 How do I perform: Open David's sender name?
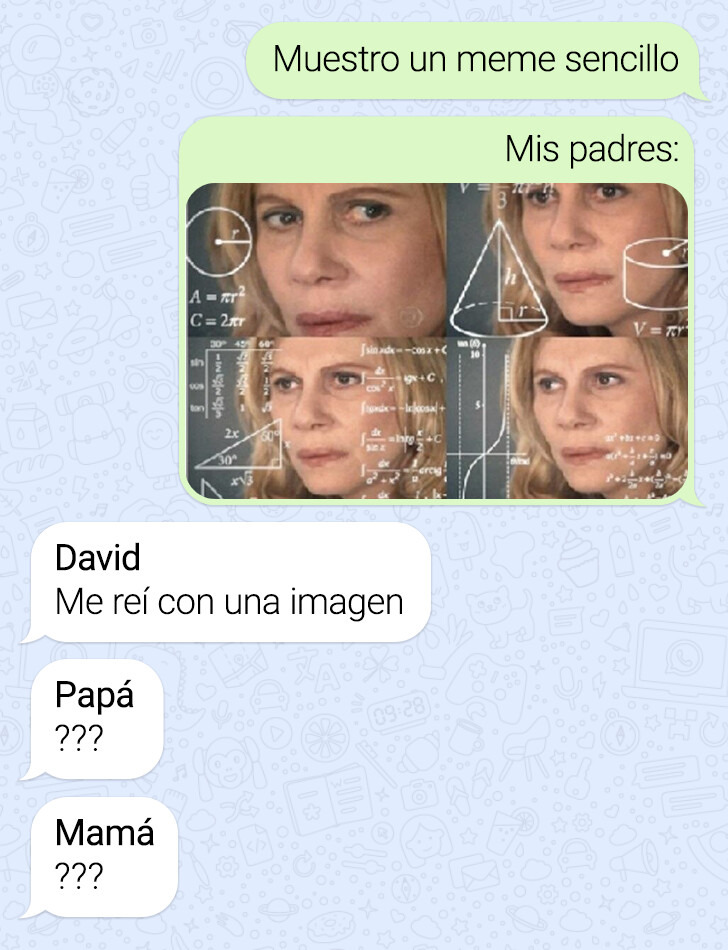(x=98, y=557)
